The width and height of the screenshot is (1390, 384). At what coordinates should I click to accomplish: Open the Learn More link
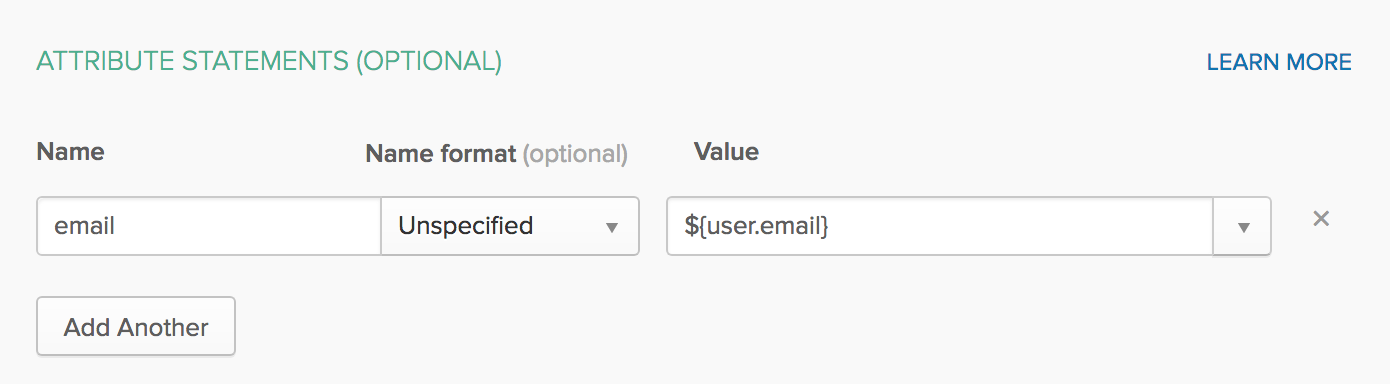[x=1279, y=63]
